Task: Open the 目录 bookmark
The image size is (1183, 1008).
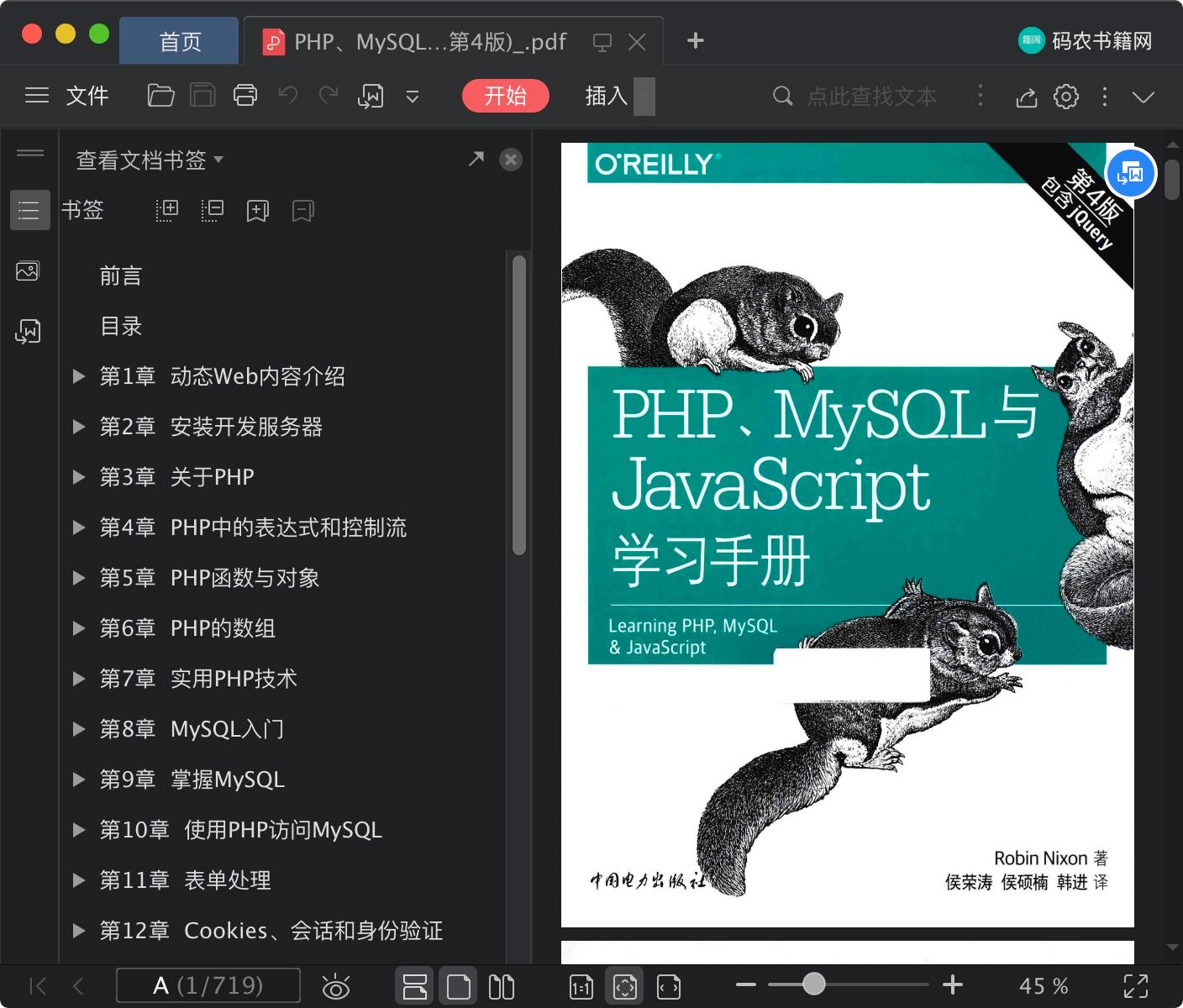Action: point(121,326)
